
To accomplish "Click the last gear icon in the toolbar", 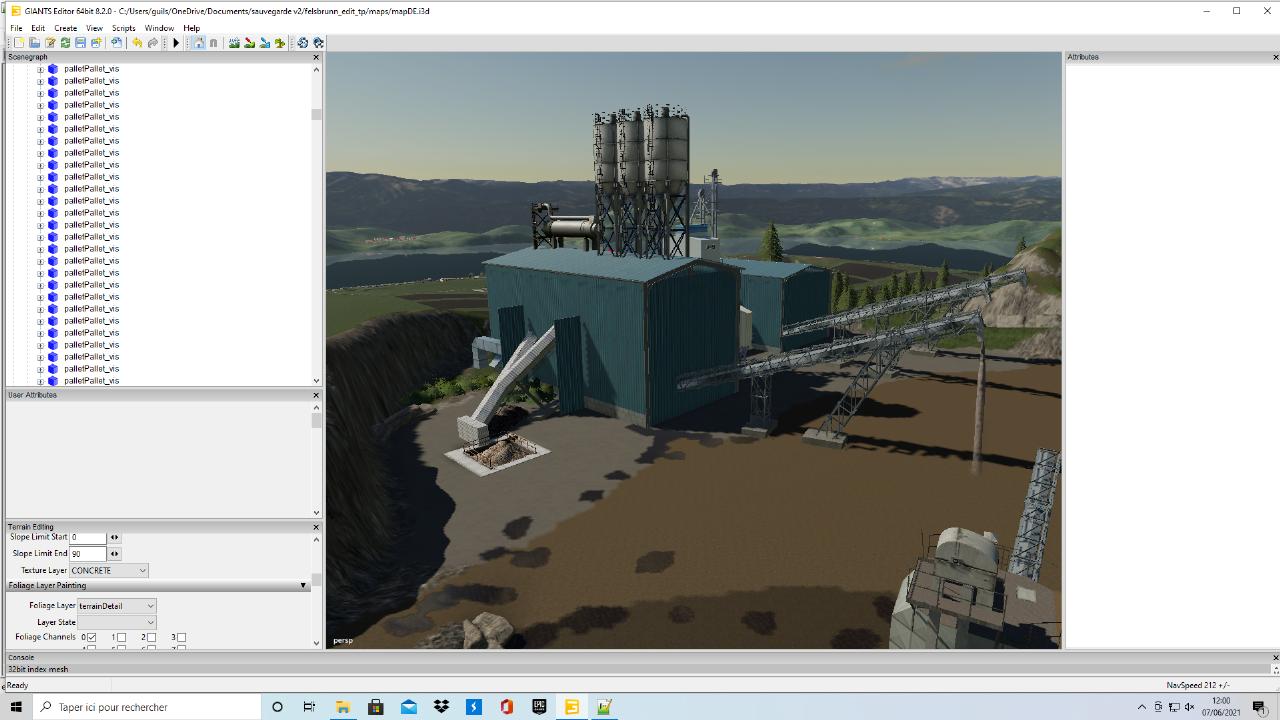I will tap(319, 43).
